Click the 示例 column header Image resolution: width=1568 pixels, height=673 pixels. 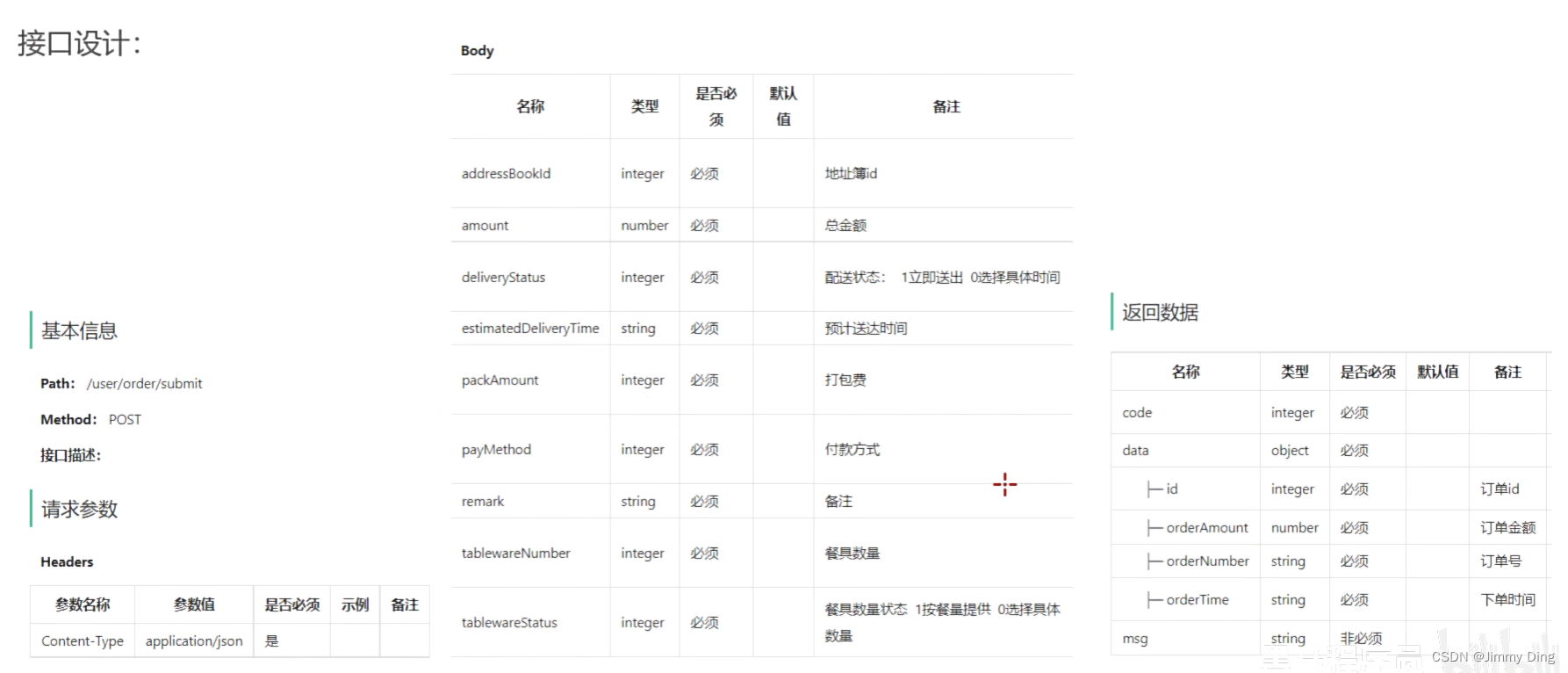click(x=355, y=604)
